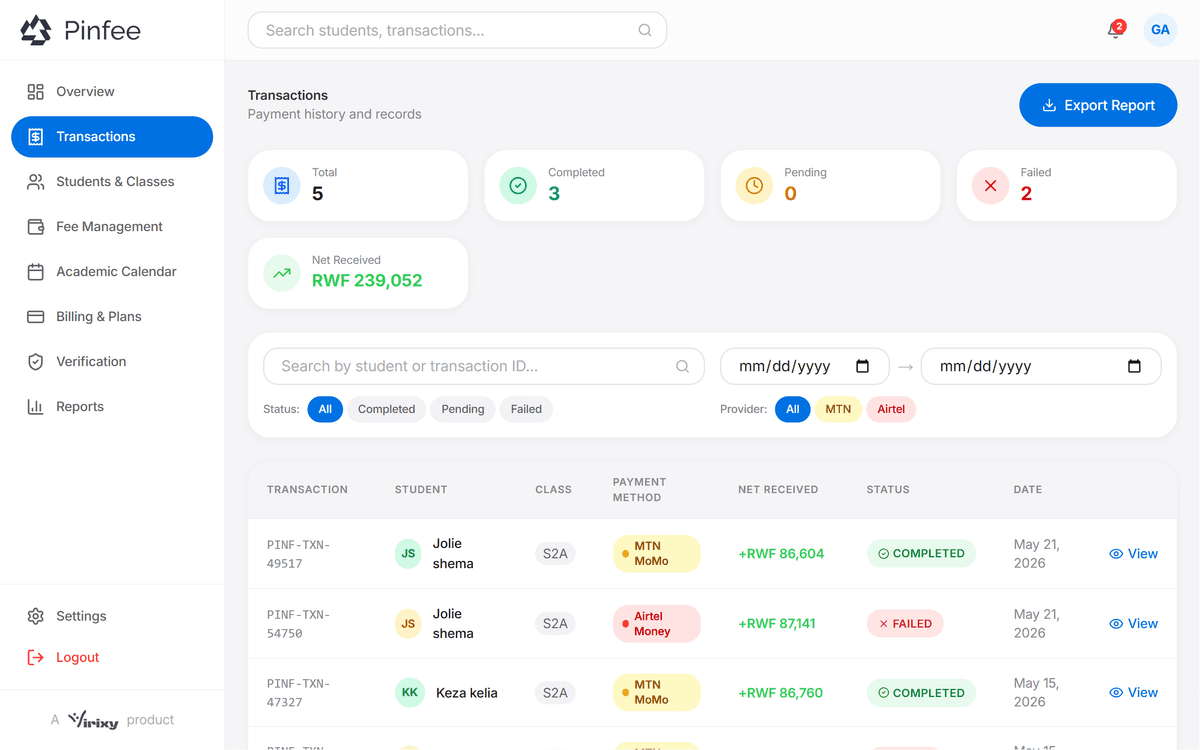This screenshot has width=1200, height=750.
Task: Click the Failed card X icon
Action: [x=990, y=185]
